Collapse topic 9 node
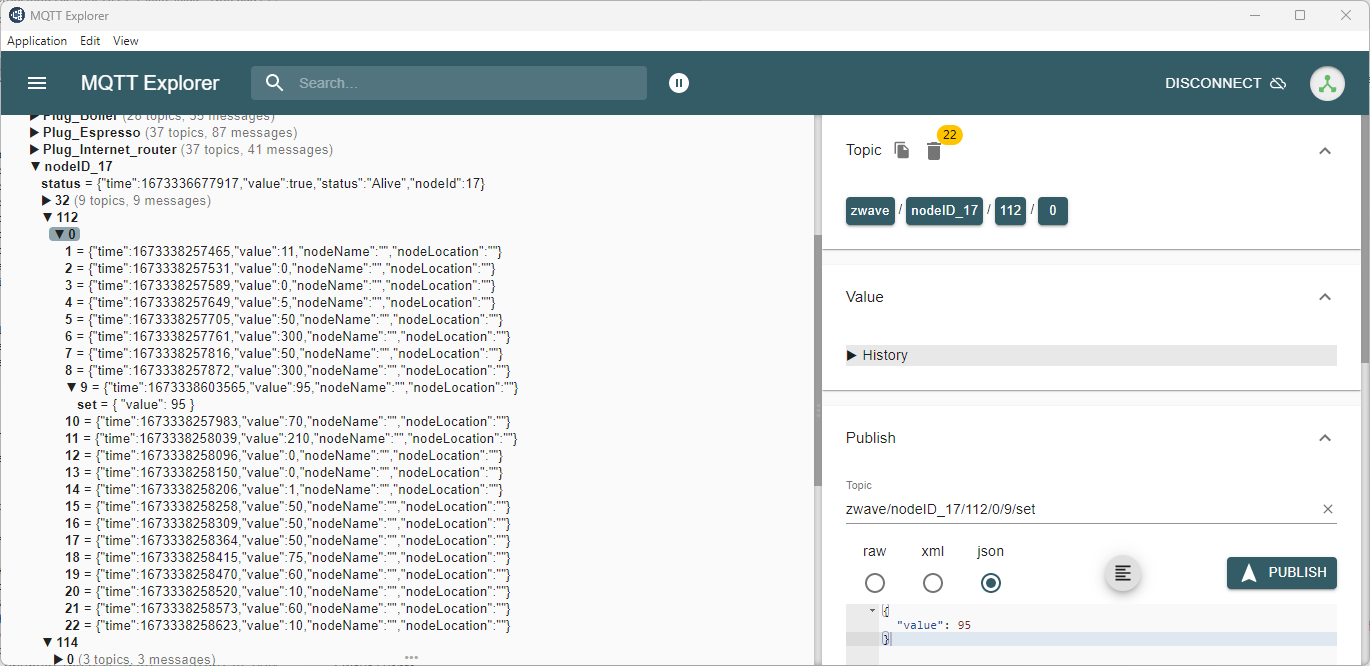 [72, 387]
